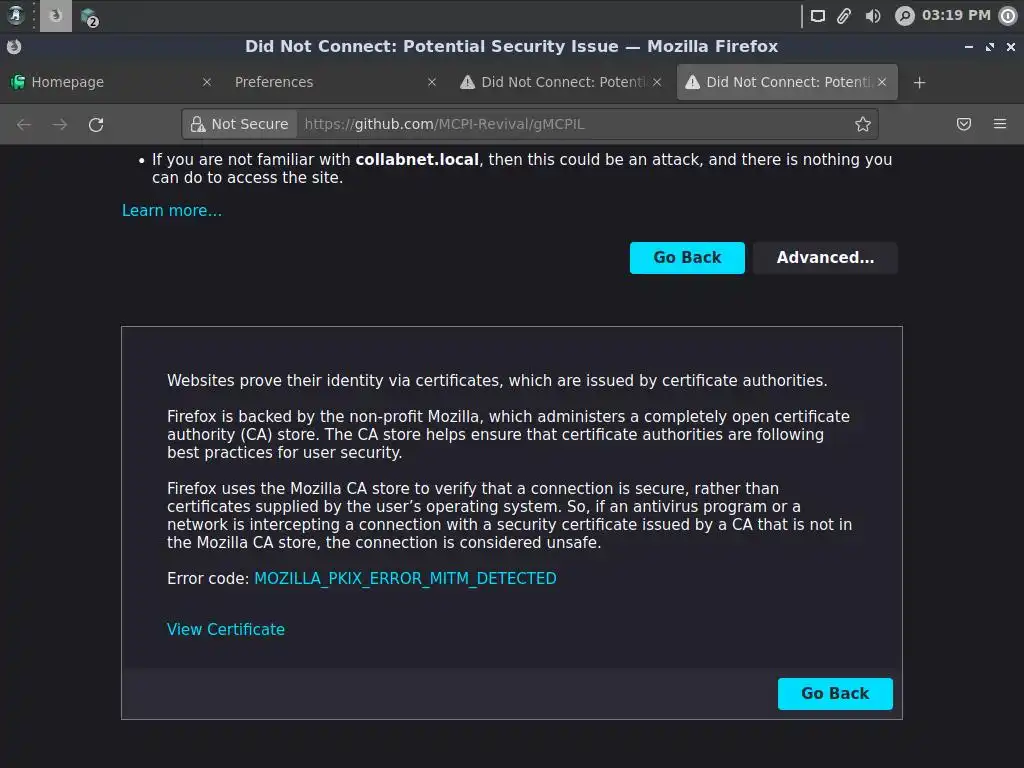Click the Not Secure identity label
This screenshot has width=1024, height=768.
click(x=249, y=124)
